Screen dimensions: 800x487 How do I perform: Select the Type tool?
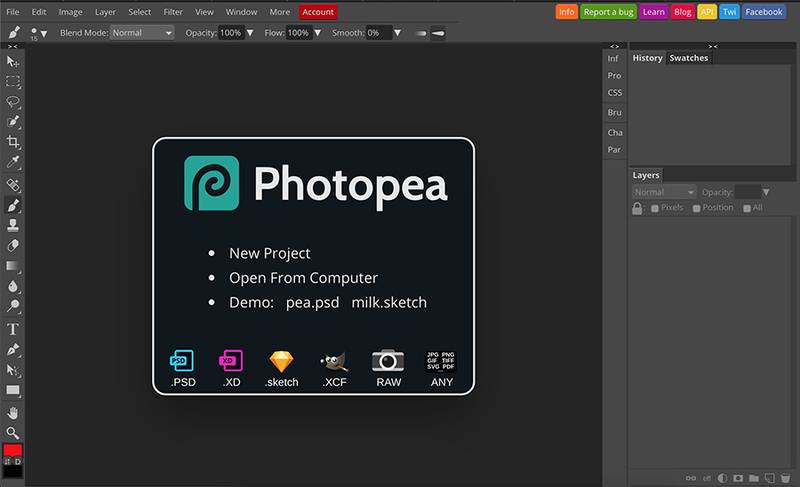[x=13, y=329]
